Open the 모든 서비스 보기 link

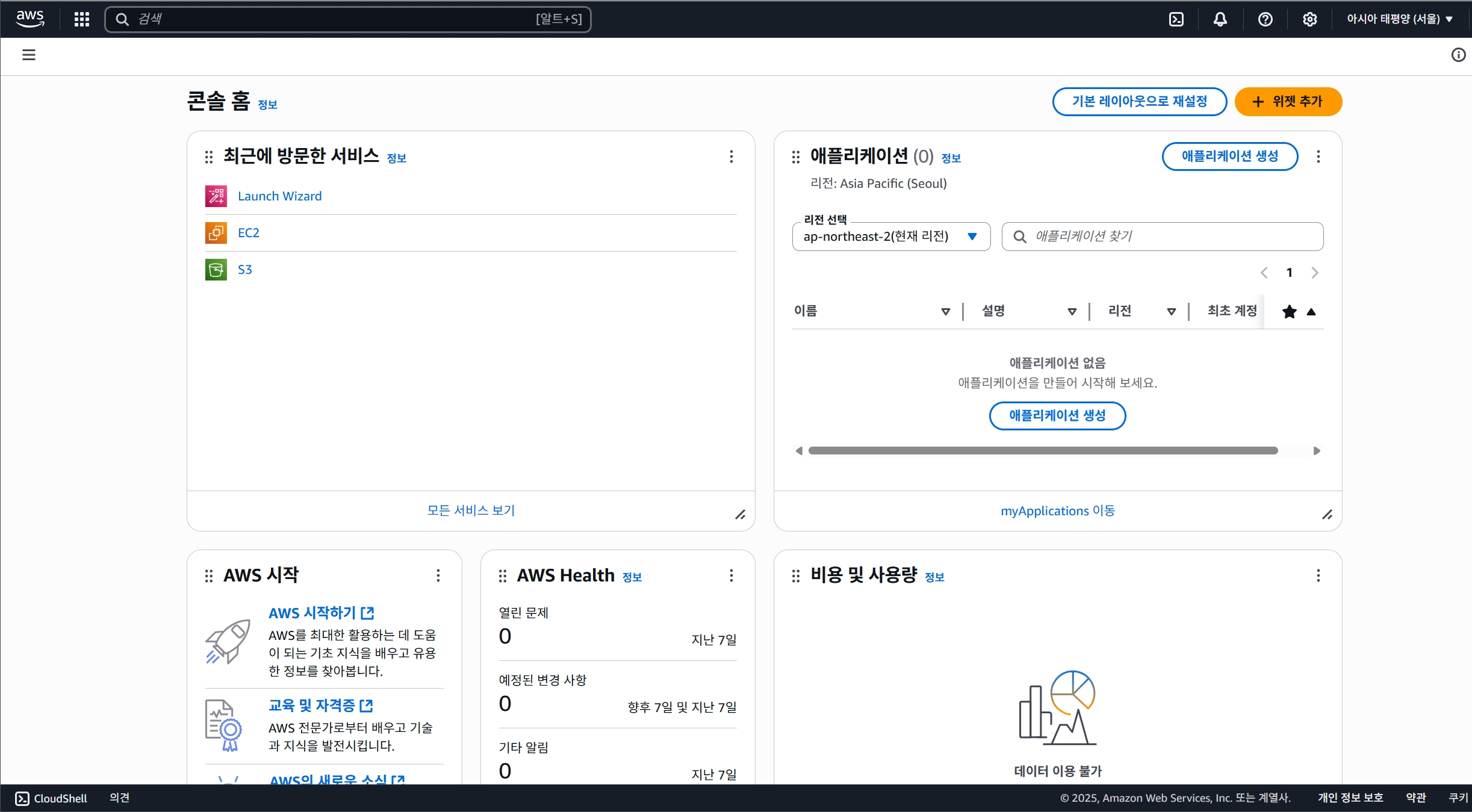(x=471, y=510)
